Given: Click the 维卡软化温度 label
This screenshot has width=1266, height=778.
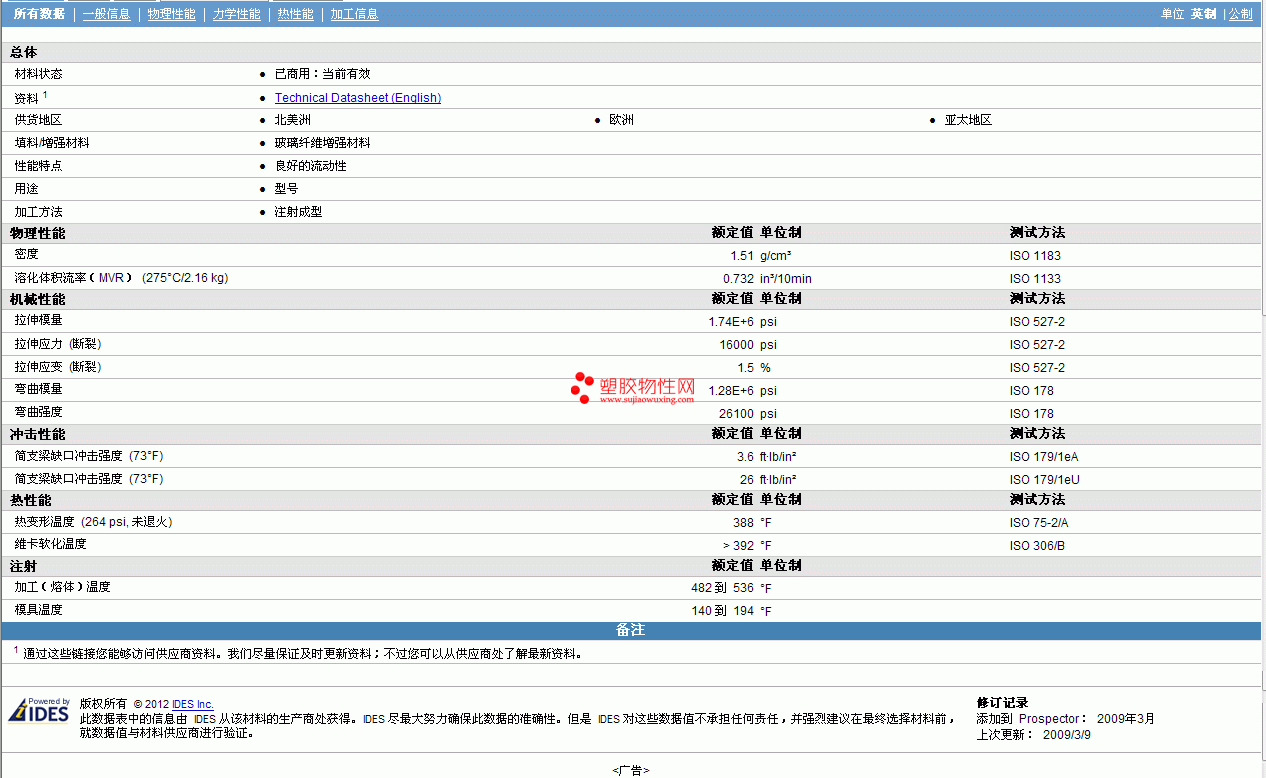Looking at the screenshot, I should 51,544.
